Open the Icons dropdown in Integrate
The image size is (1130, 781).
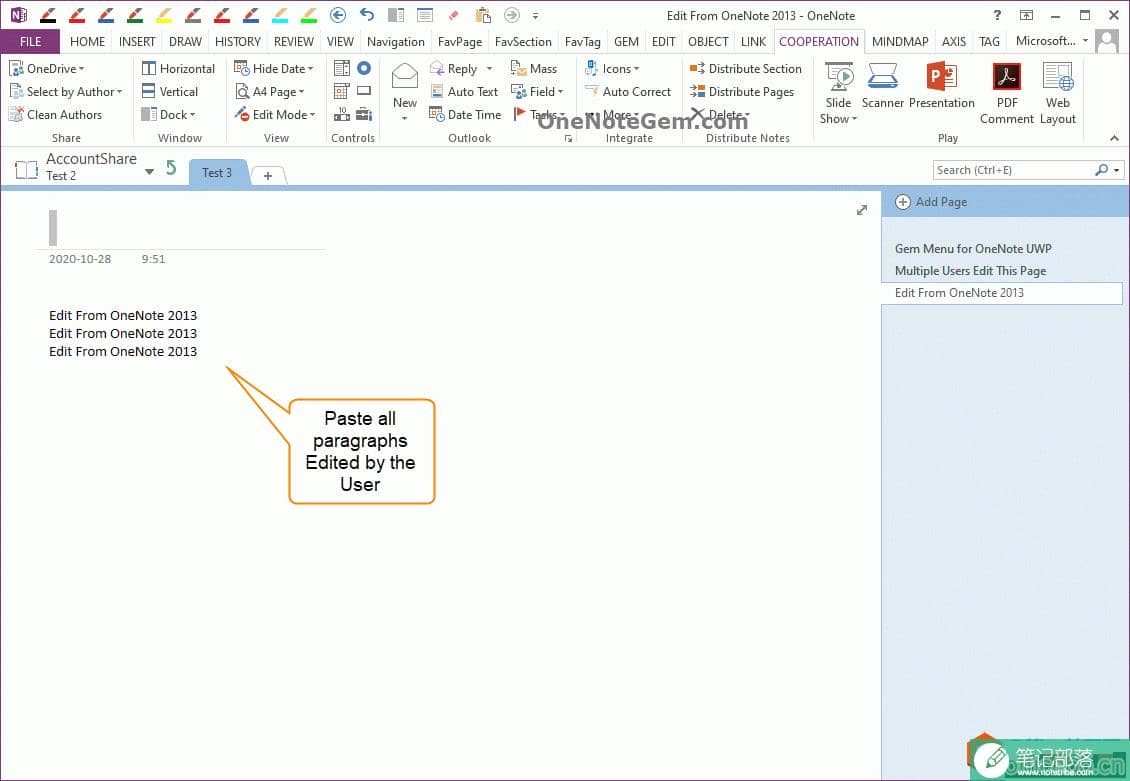(x=612, y=68)
